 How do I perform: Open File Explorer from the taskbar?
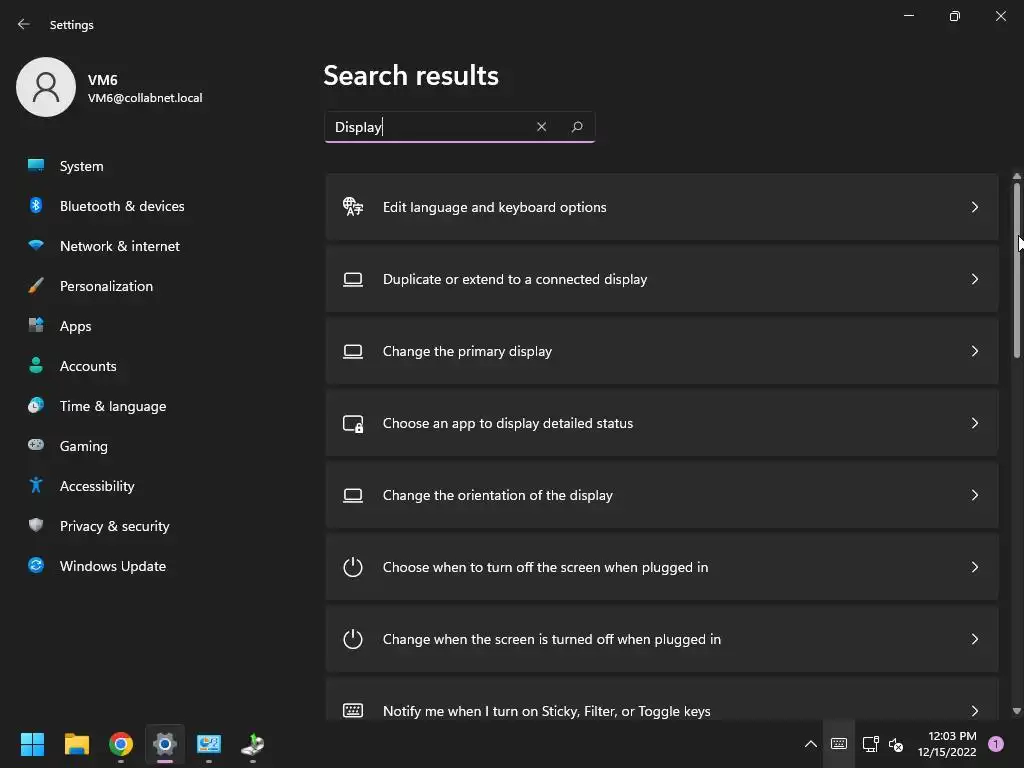point(77,744)
